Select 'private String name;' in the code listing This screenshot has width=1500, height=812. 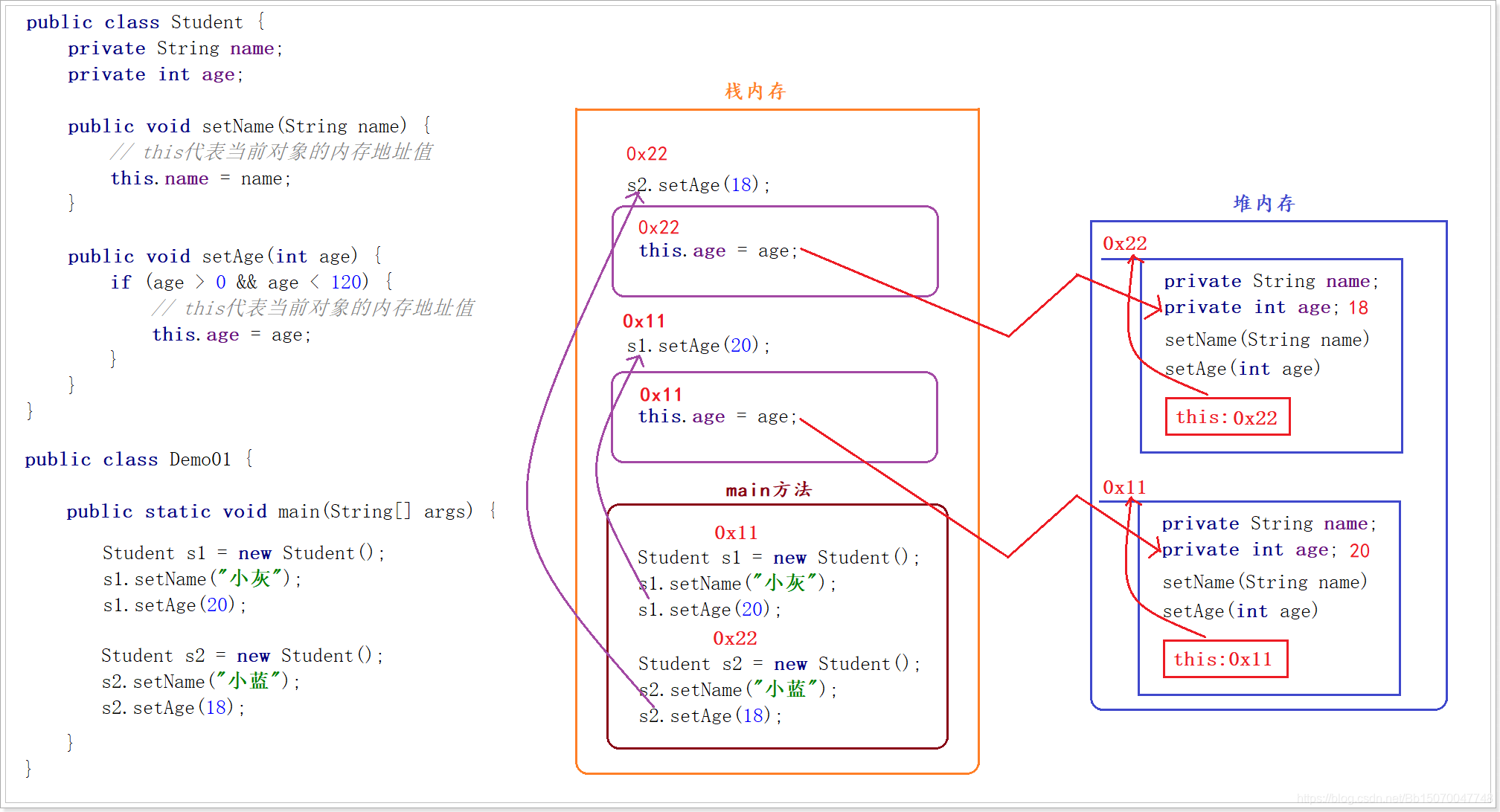click(176, 49)
